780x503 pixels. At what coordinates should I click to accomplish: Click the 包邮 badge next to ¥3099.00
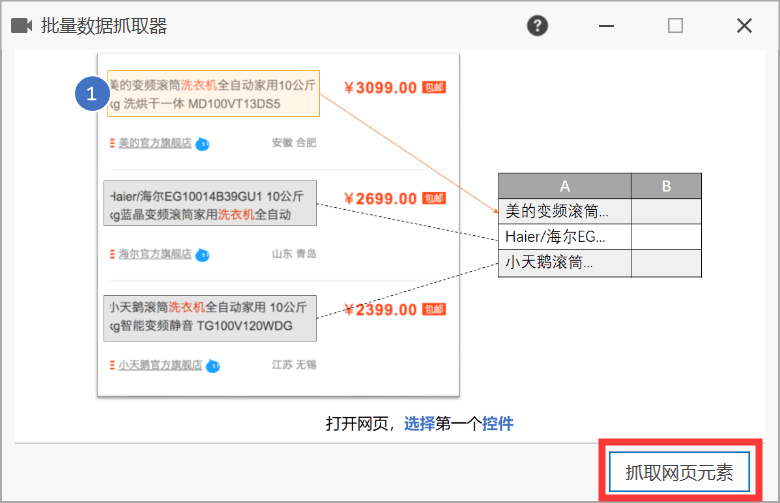[434, 88]
